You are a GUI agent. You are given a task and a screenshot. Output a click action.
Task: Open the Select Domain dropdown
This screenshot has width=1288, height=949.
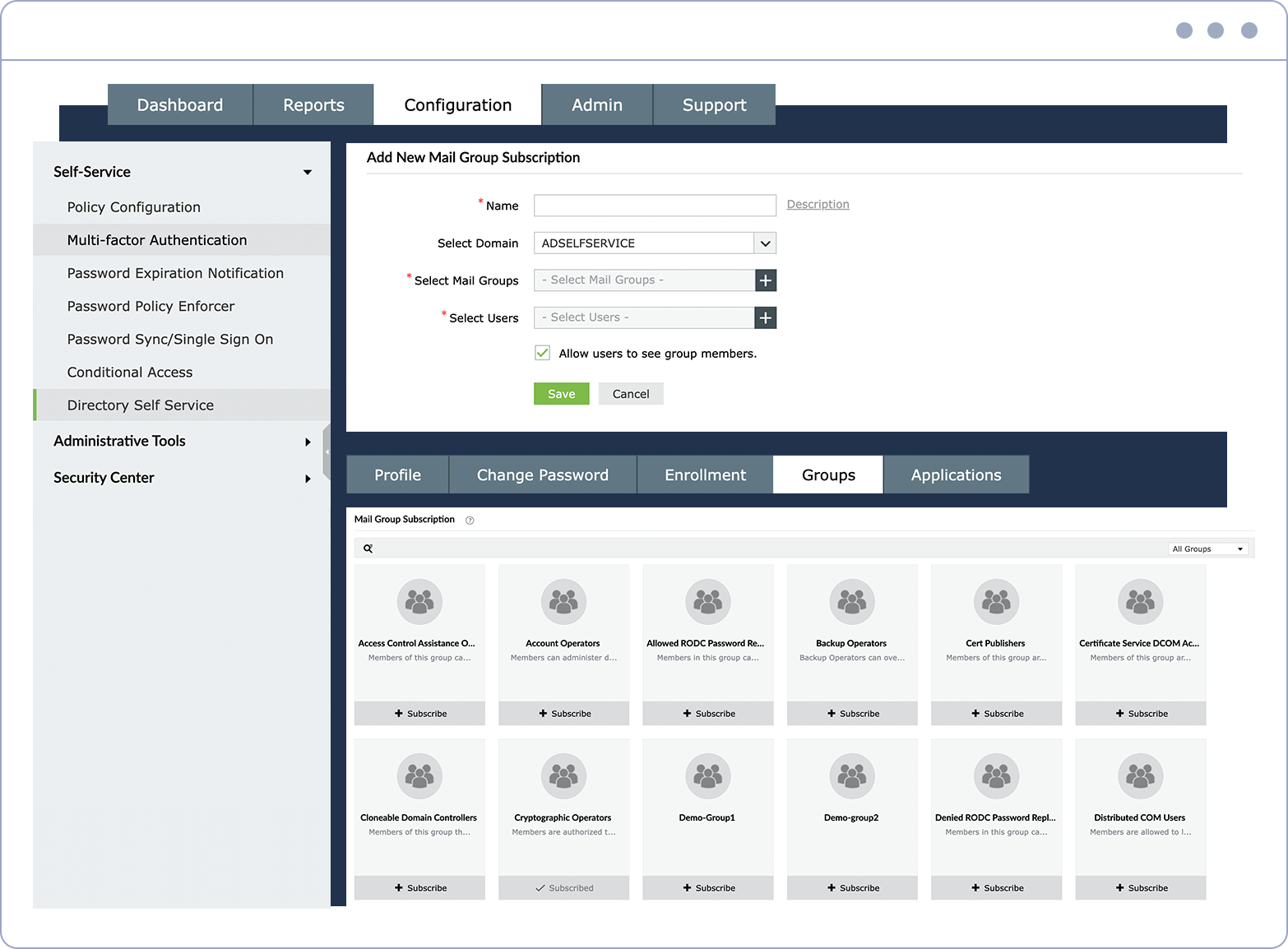[x=765, y=243]
